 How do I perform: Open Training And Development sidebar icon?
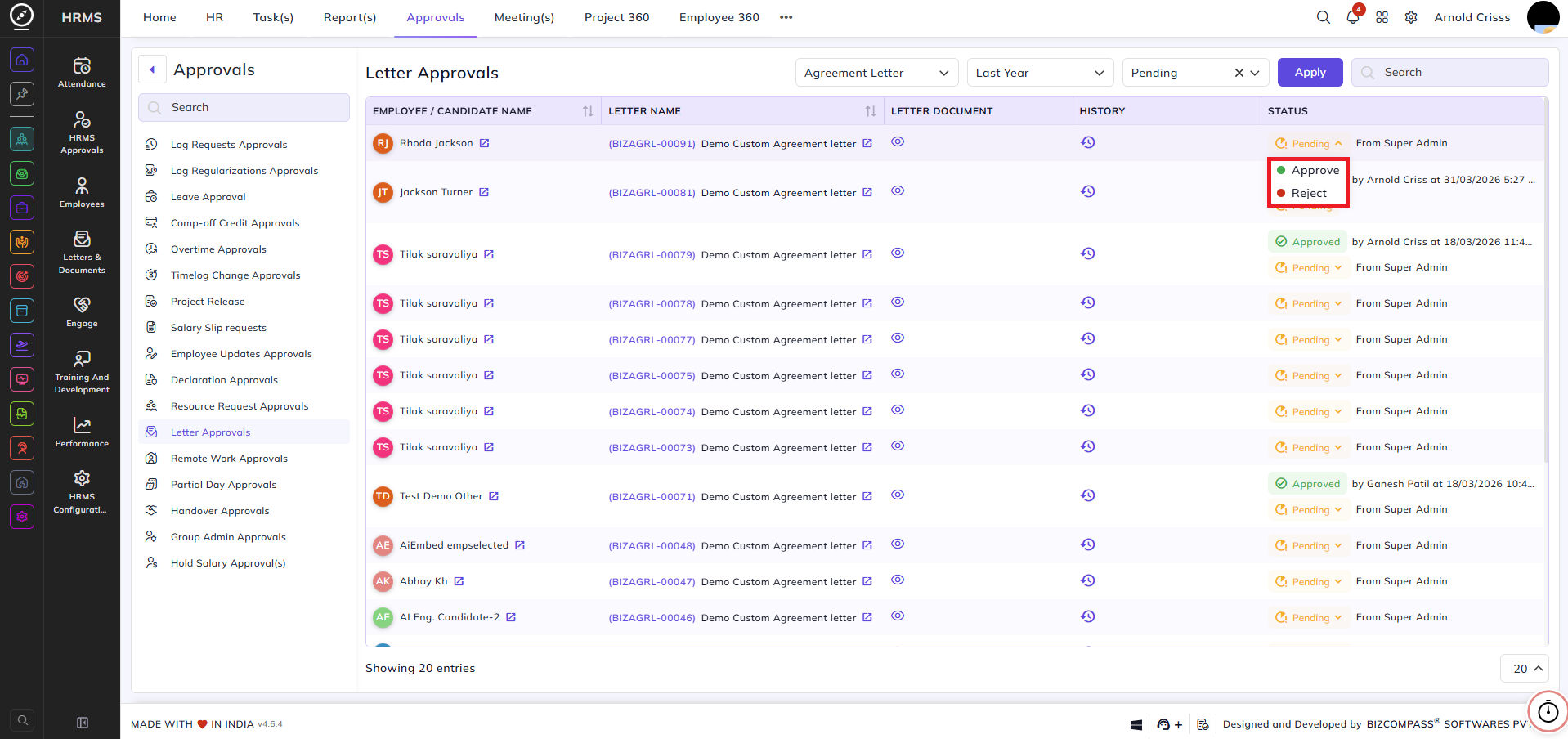click(82, 372)
